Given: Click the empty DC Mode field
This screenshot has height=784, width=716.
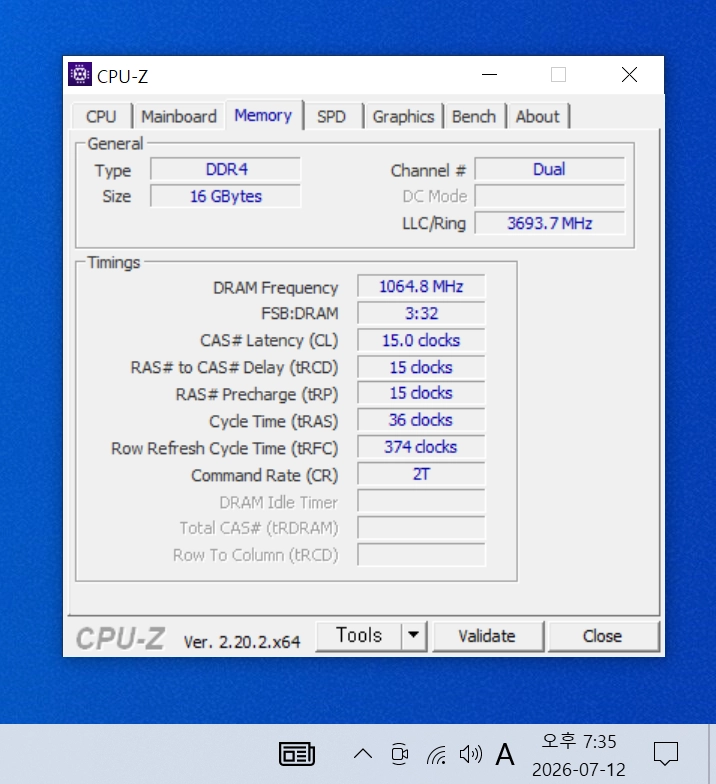Looking at the screenshot, I should tap(550, 196).
